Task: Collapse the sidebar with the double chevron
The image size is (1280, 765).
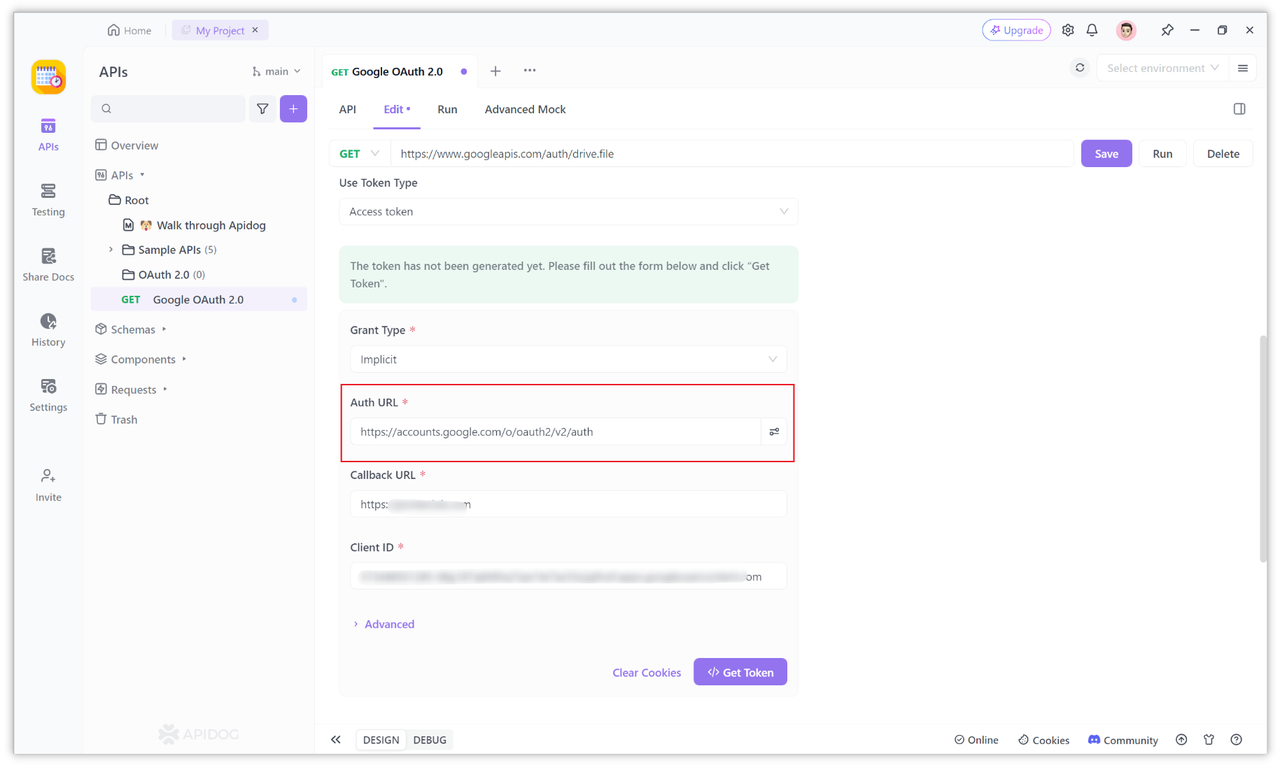Action: [336, 740]
